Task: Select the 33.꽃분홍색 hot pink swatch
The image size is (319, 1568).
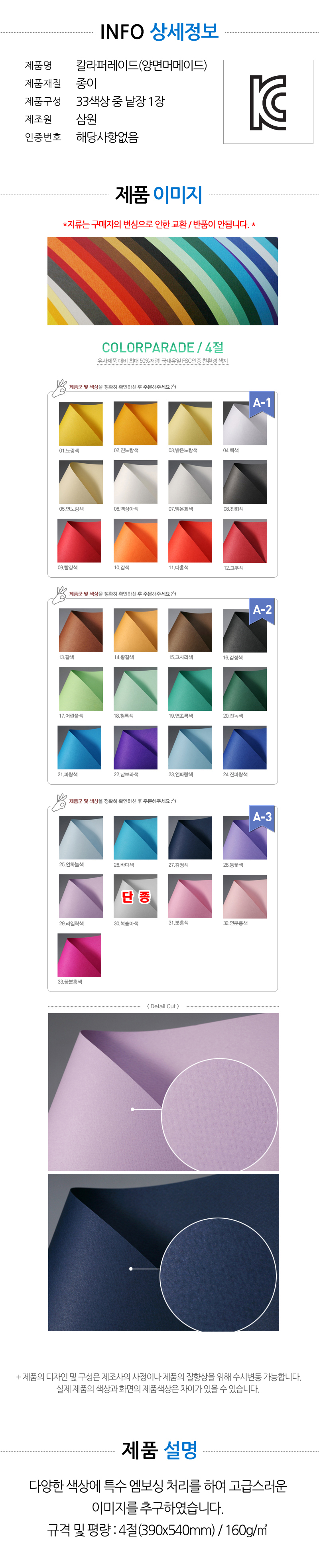Action: (79, 955)
